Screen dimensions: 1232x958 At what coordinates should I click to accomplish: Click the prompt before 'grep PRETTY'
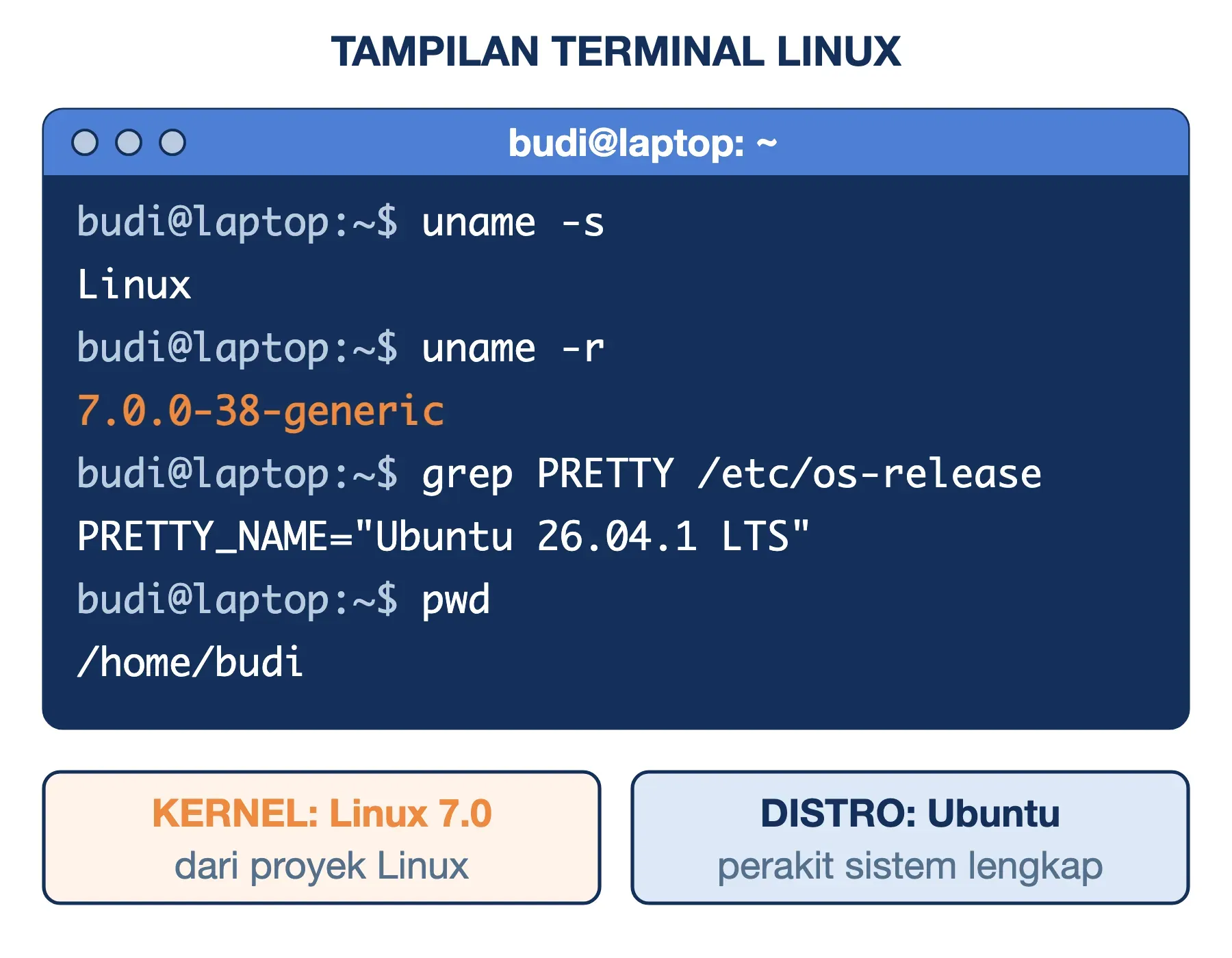click(238, 475)
